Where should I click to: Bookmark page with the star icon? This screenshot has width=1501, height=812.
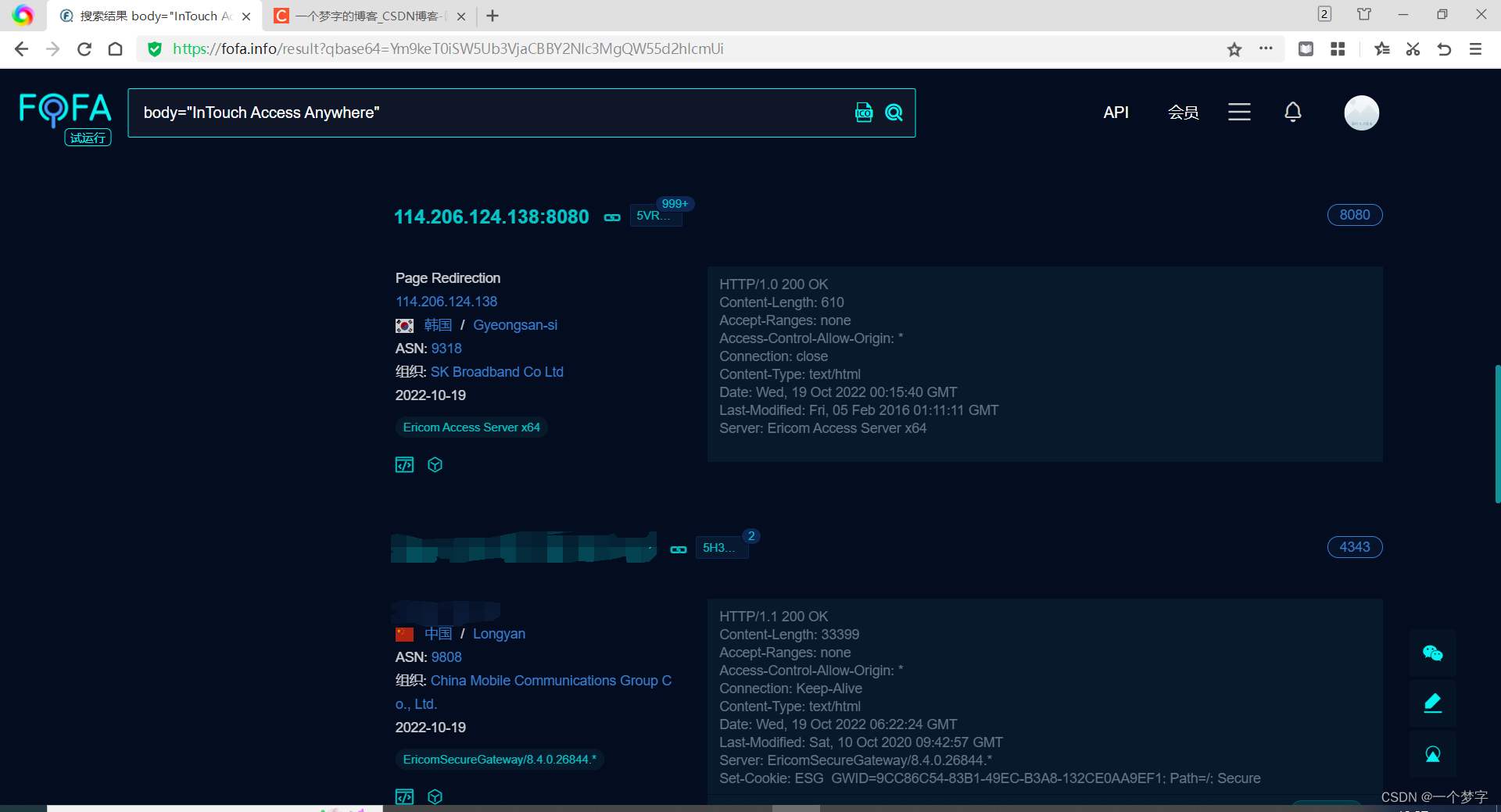click(1234, 49)
